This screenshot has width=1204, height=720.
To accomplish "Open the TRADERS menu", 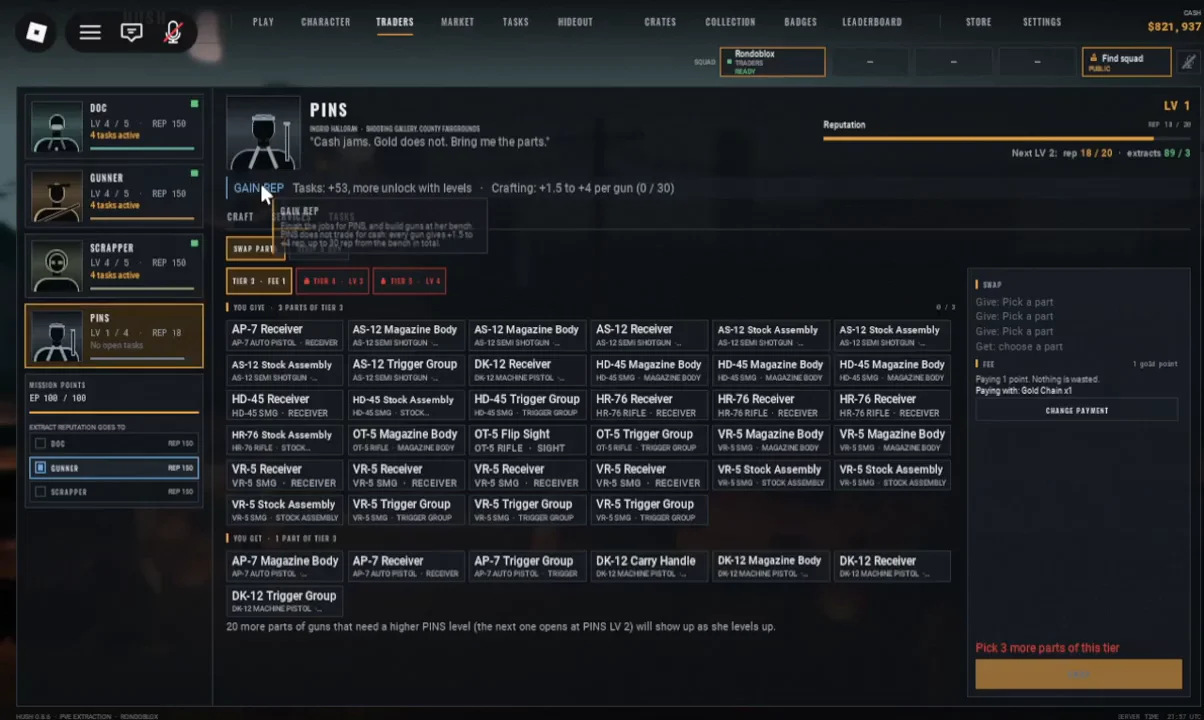I will pos(395,22).
